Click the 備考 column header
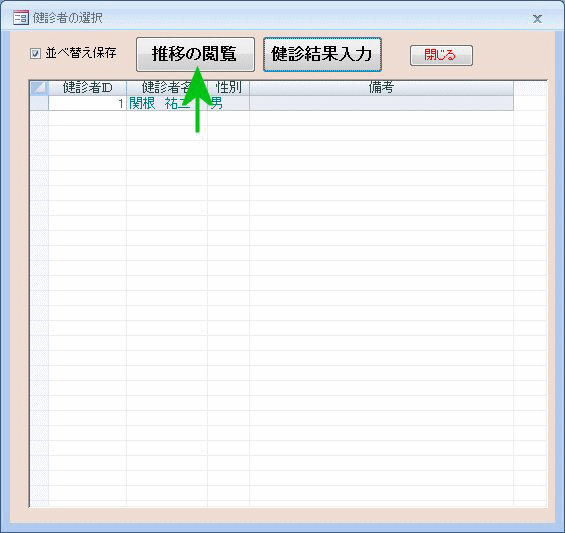The height and width of the screenshot is (533, 565). point(381,88)
